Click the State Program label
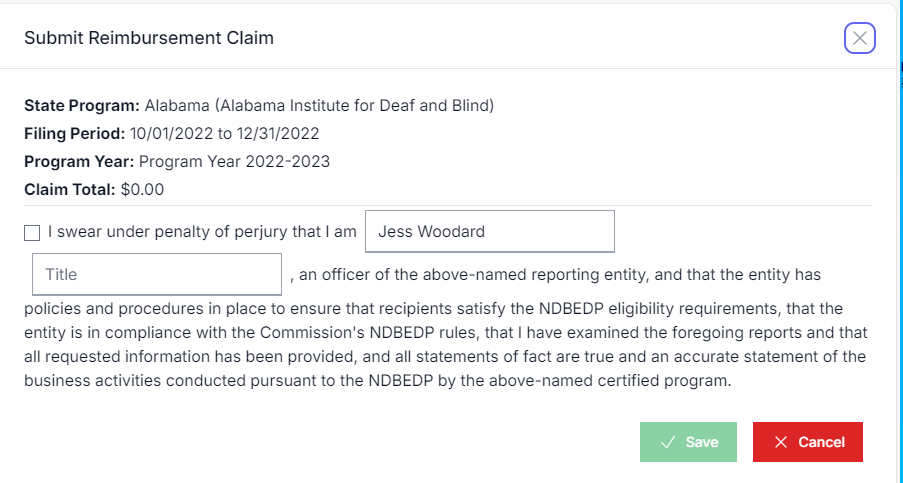Viewport: 903px width, 483px height. pyautogui.click(x=82, y=105)
